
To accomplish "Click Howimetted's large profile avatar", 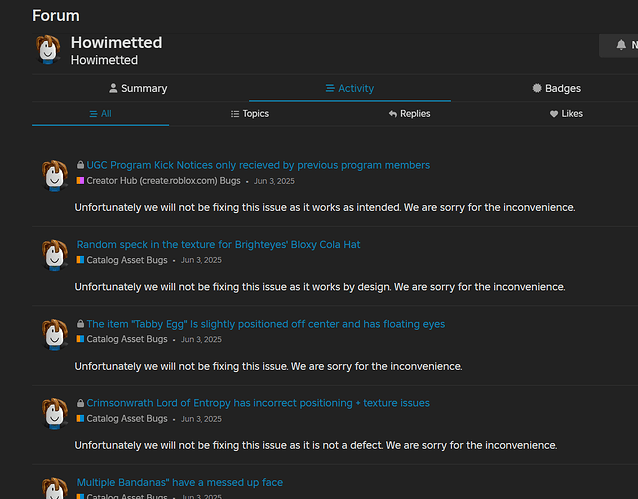I will coord(48,50).
